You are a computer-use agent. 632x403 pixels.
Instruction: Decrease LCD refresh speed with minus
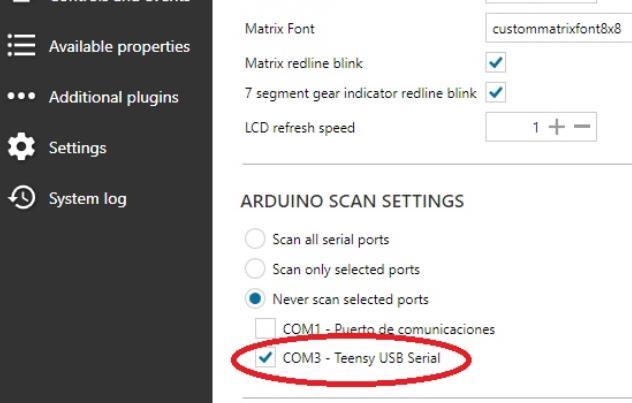tap(582, 128)
